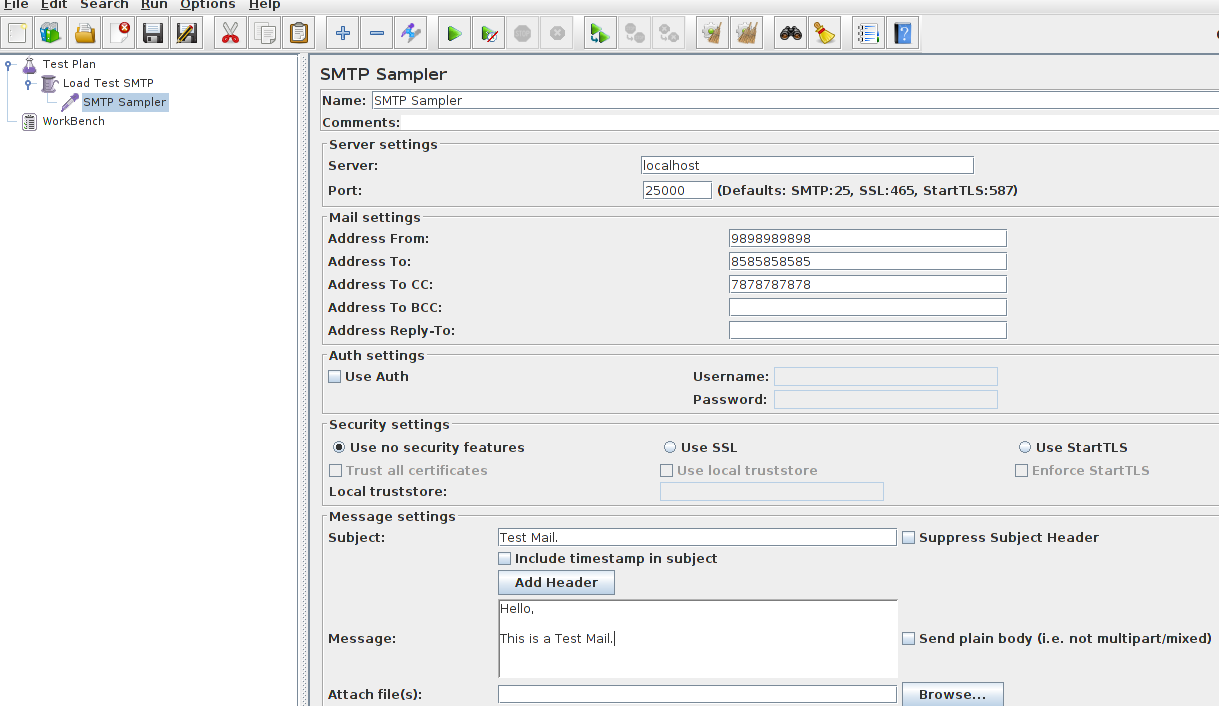
Task: Open the Options menu
Action: [x=208, y=5]
